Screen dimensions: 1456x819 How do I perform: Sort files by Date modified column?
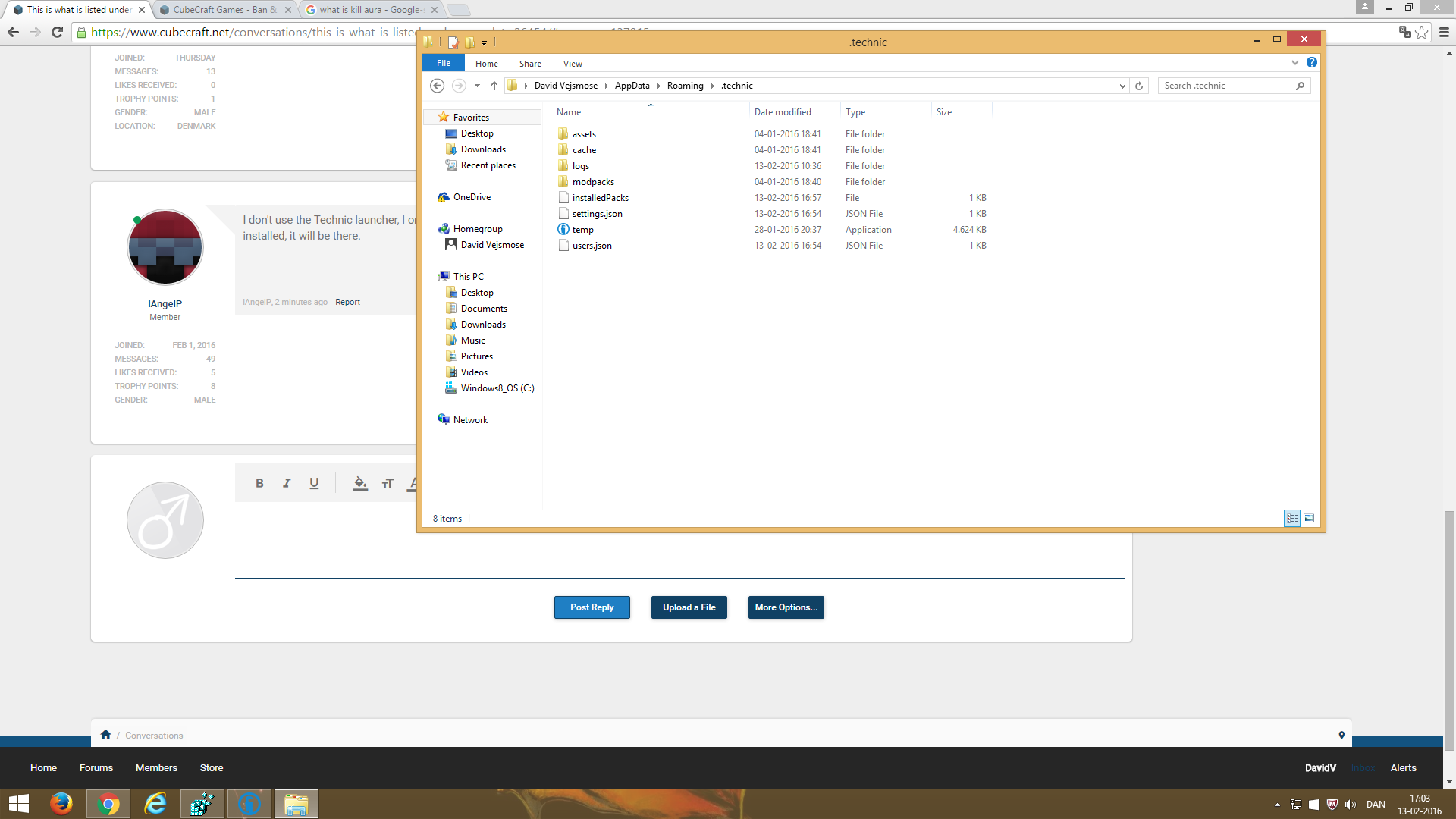point(795,112)
